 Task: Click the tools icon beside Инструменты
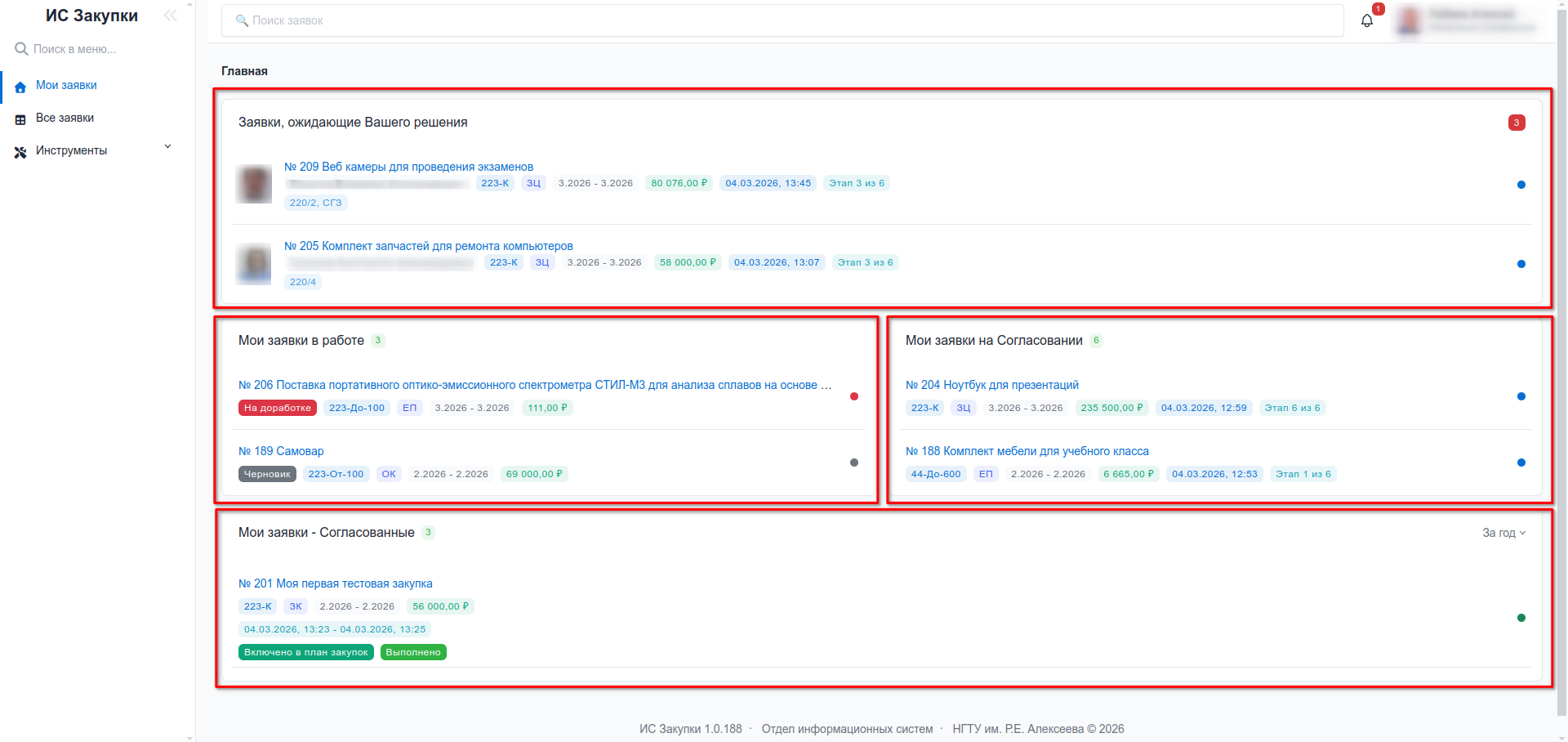coord(20,151)
